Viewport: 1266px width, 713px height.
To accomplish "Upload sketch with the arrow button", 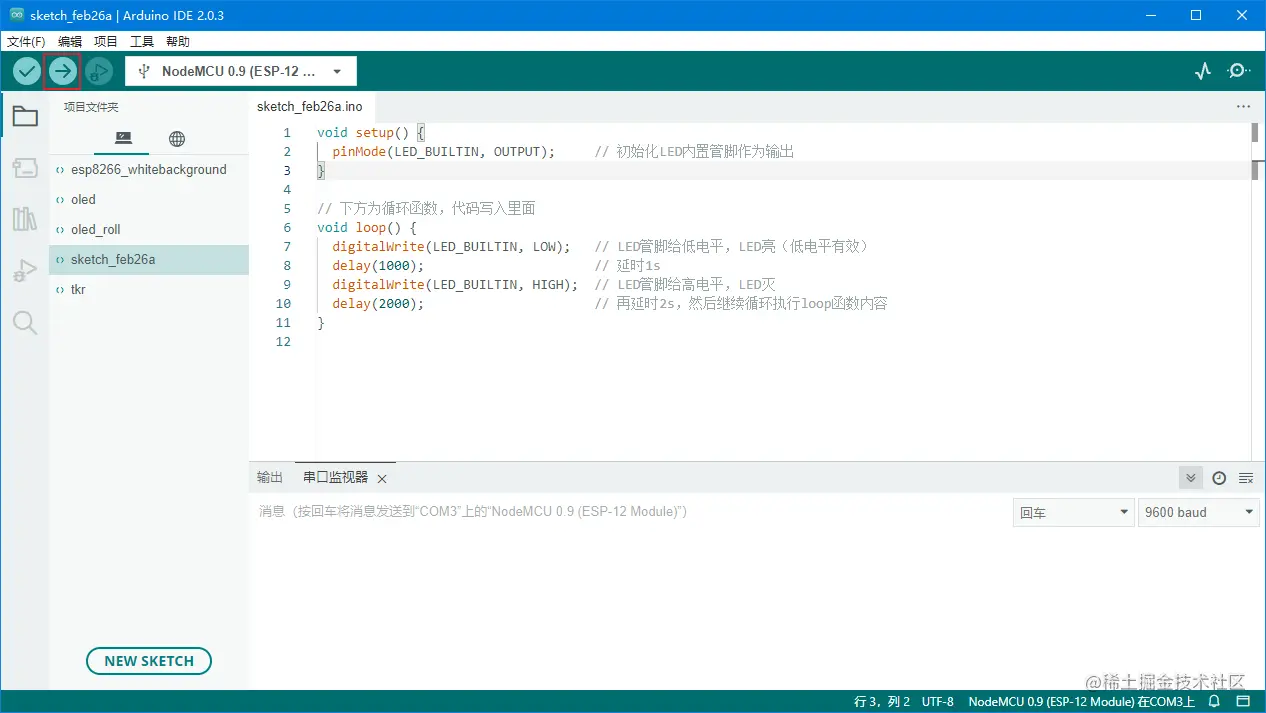I will (63, 71).
